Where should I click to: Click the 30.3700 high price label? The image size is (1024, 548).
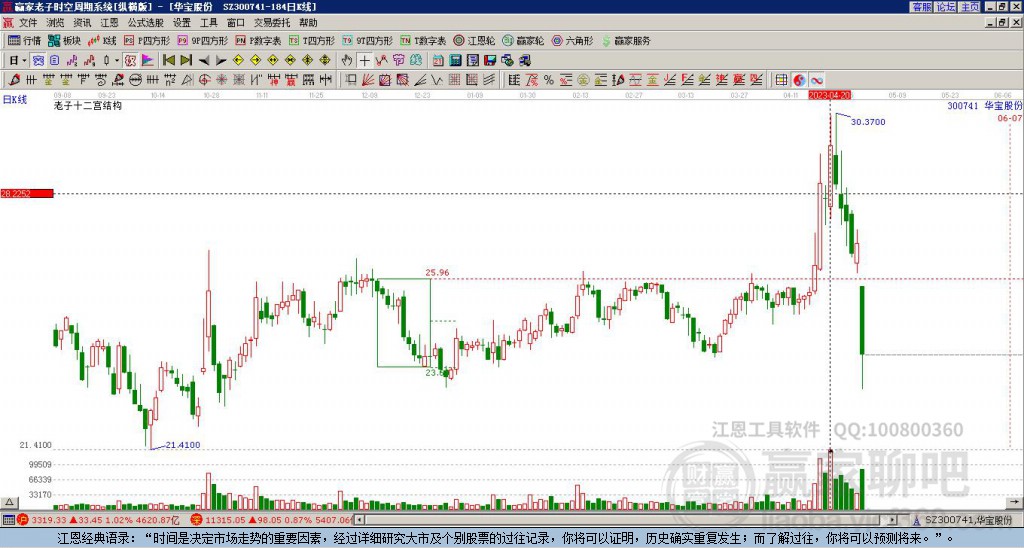point(869,122)
